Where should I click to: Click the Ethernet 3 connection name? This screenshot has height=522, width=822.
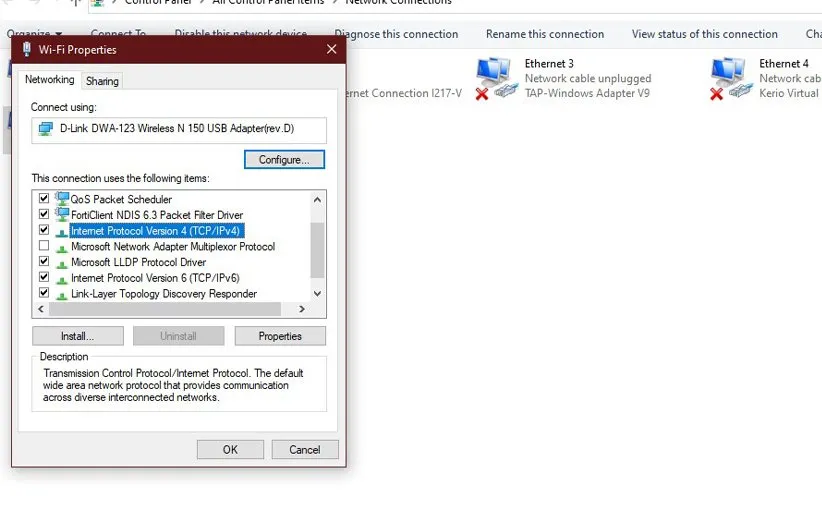(549, 63)
